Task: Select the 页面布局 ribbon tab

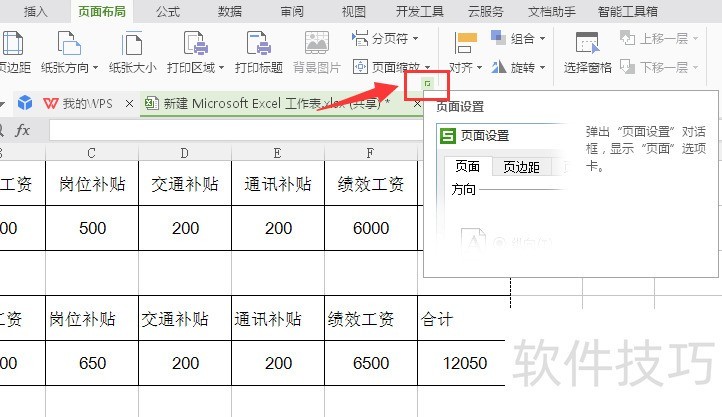Action: [x=102, y=12]
